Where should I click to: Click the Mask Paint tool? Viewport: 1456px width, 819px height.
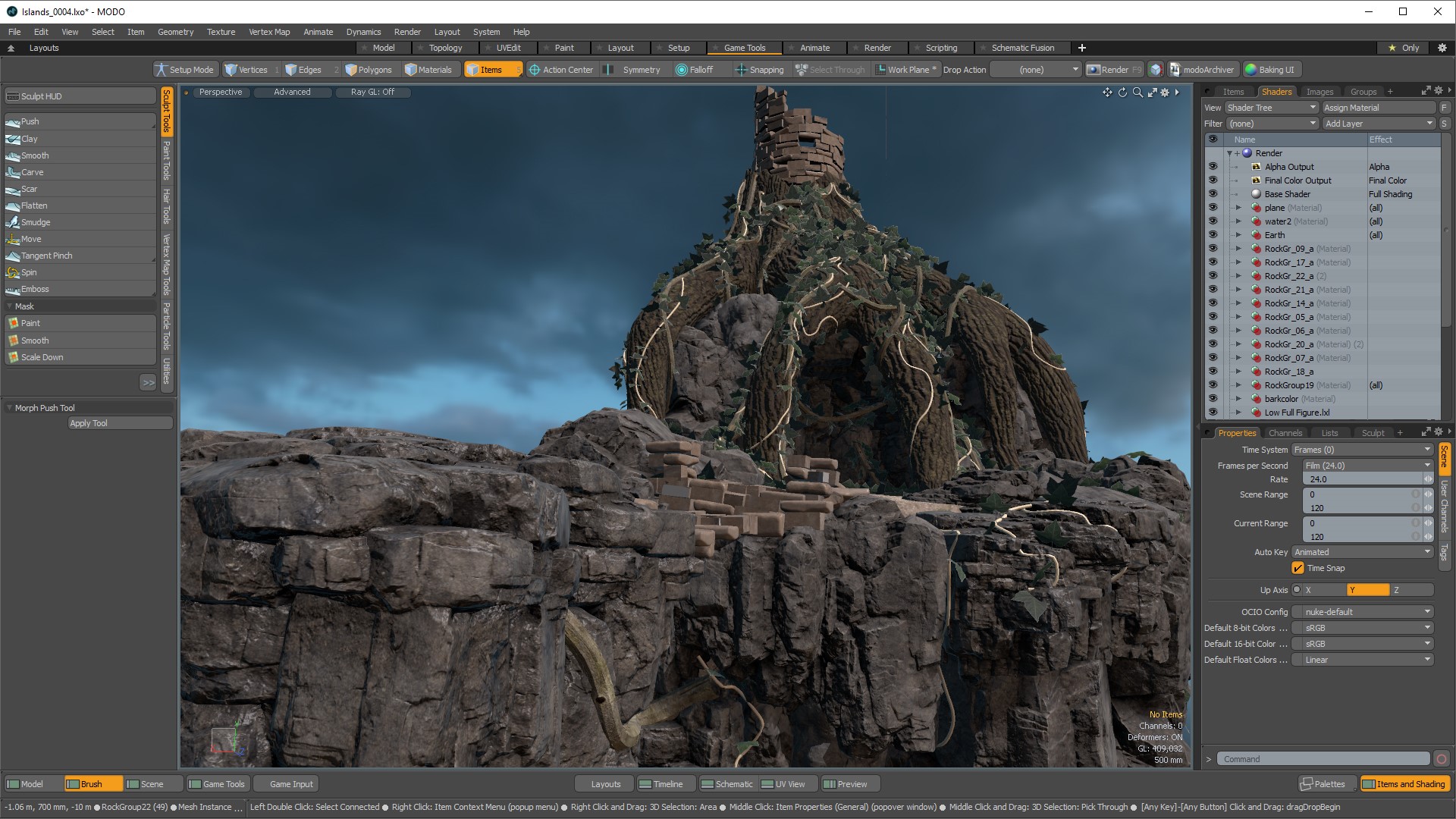[30, 323]
